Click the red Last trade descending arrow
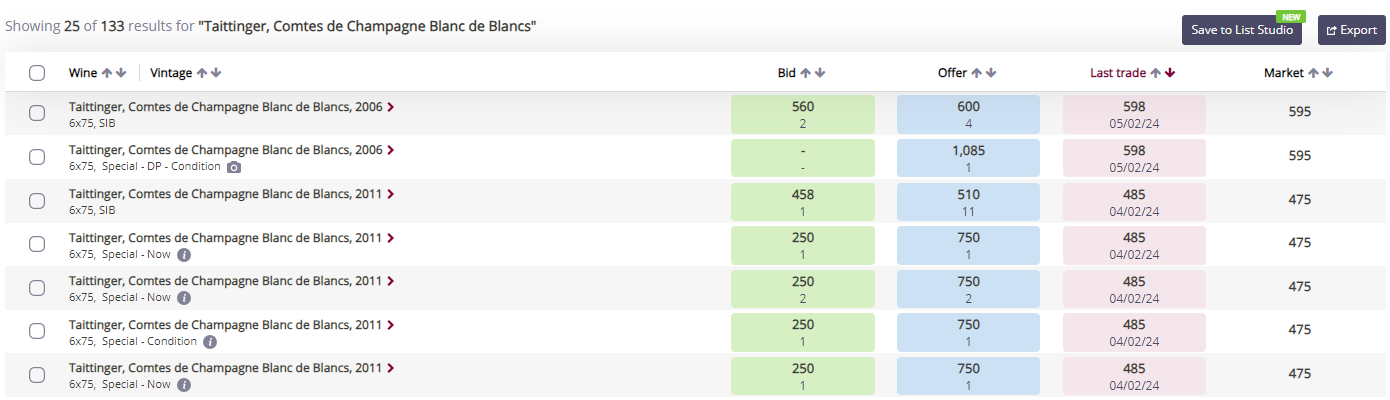This screenshot has width=1390, height=400. [x=1170, y=73]
